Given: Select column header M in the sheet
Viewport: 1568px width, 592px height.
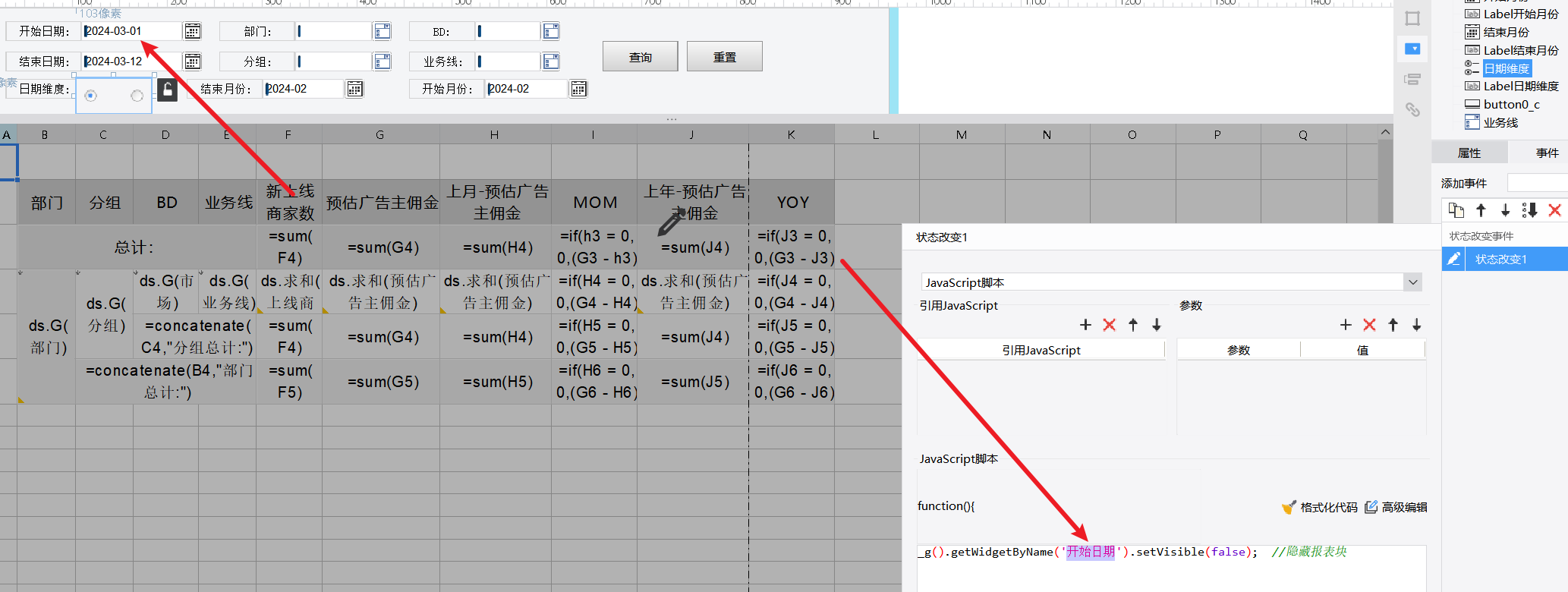Looking at the screenshot, I should (x=962, y=134).
